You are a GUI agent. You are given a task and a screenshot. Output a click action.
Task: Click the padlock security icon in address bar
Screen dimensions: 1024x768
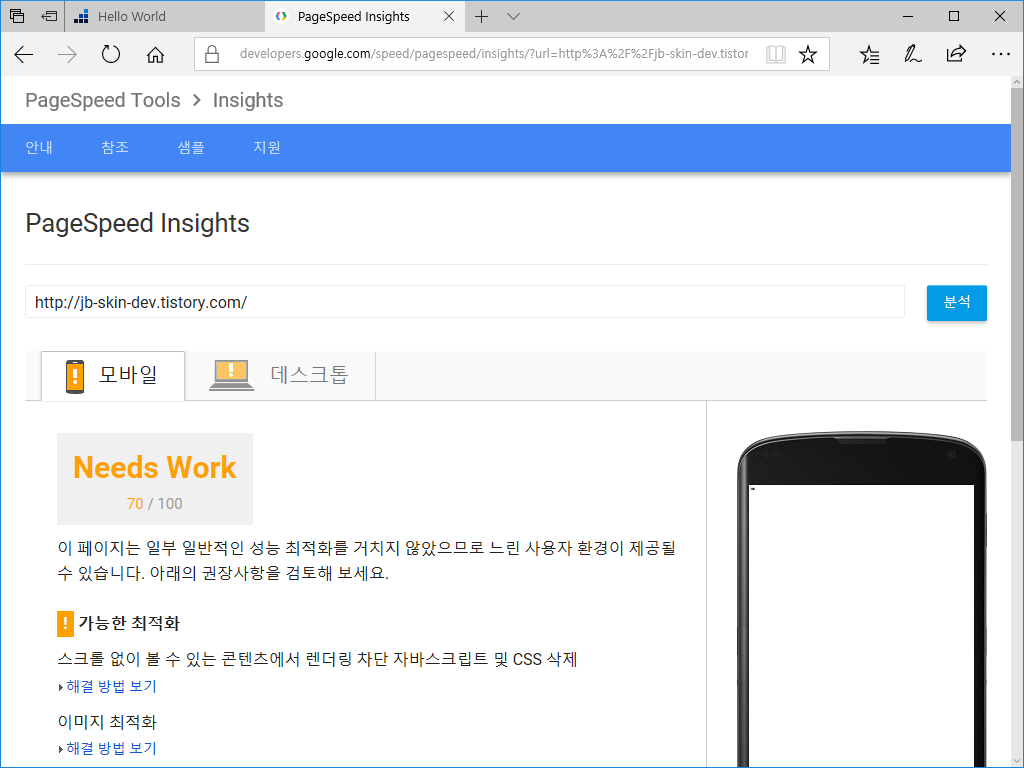tap(212, 54)
